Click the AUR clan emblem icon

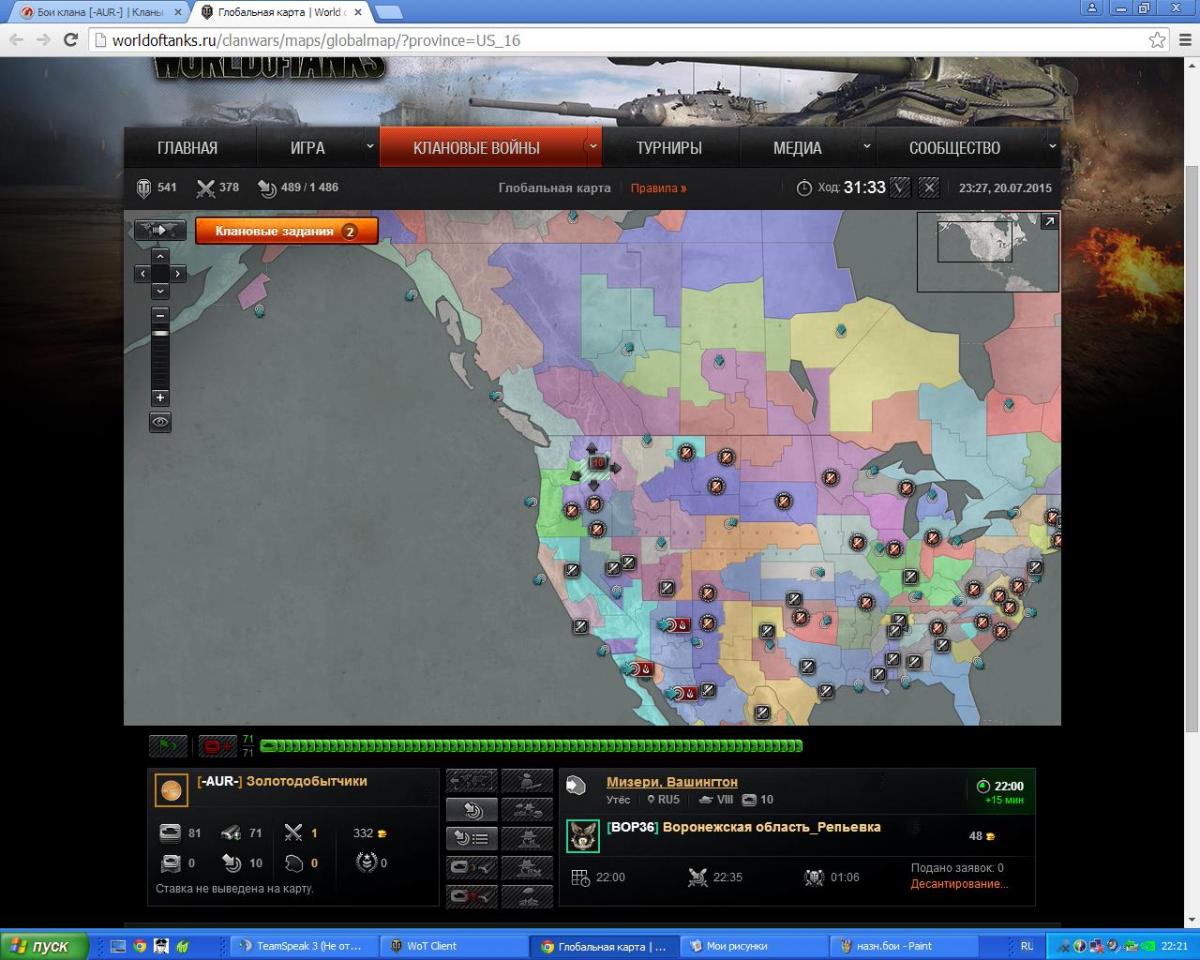(x=171, y=790)
